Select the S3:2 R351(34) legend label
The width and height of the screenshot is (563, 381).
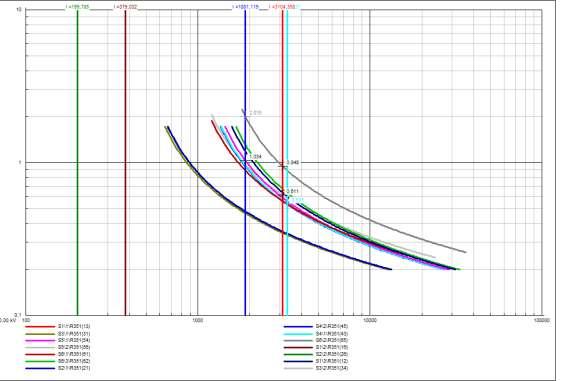[x=332, y=368]
